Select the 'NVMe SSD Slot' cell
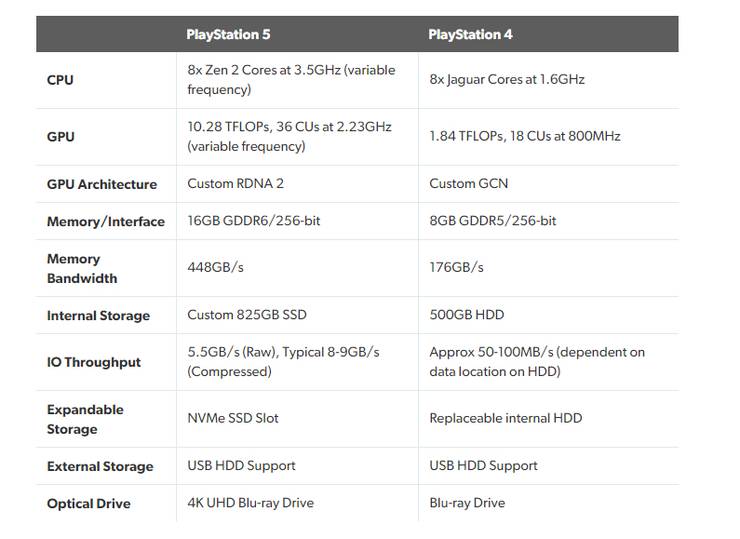The width and height of the screenshot is (740, 539). pos(233,418)
